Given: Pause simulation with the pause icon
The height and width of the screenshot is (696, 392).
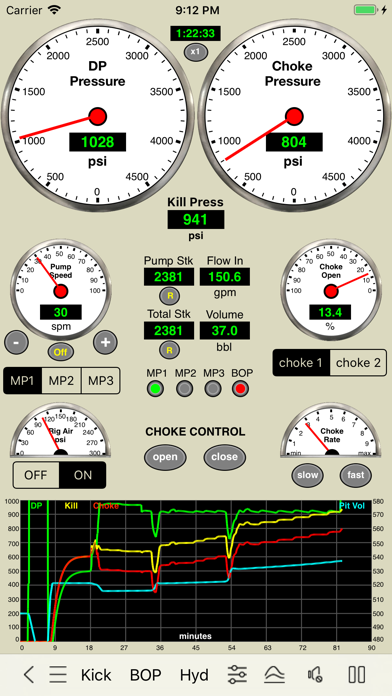Looking at the screenshot, I should pyautogui.click(x=356, y=675).
